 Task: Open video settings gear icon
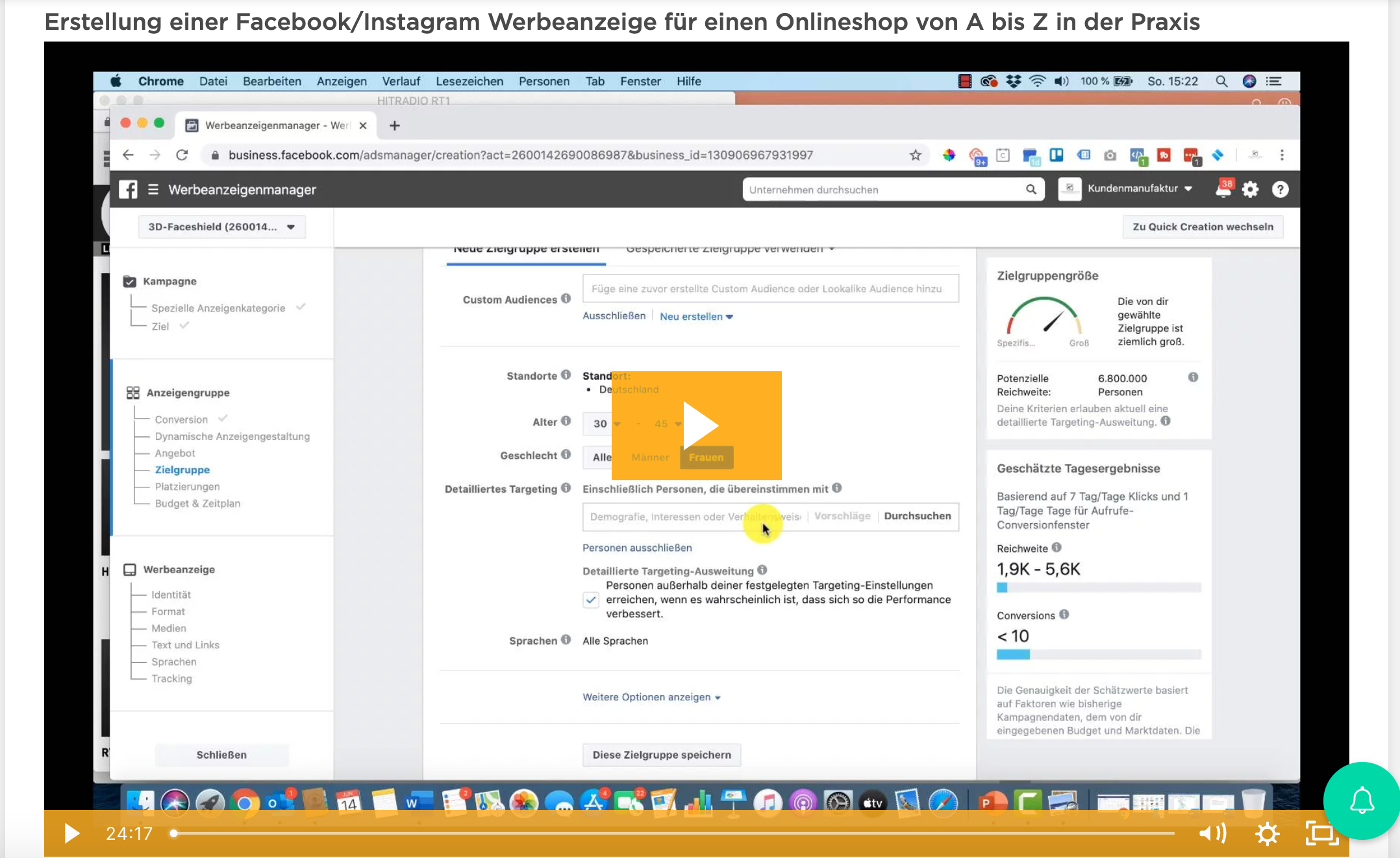[x=1267, y=833]
